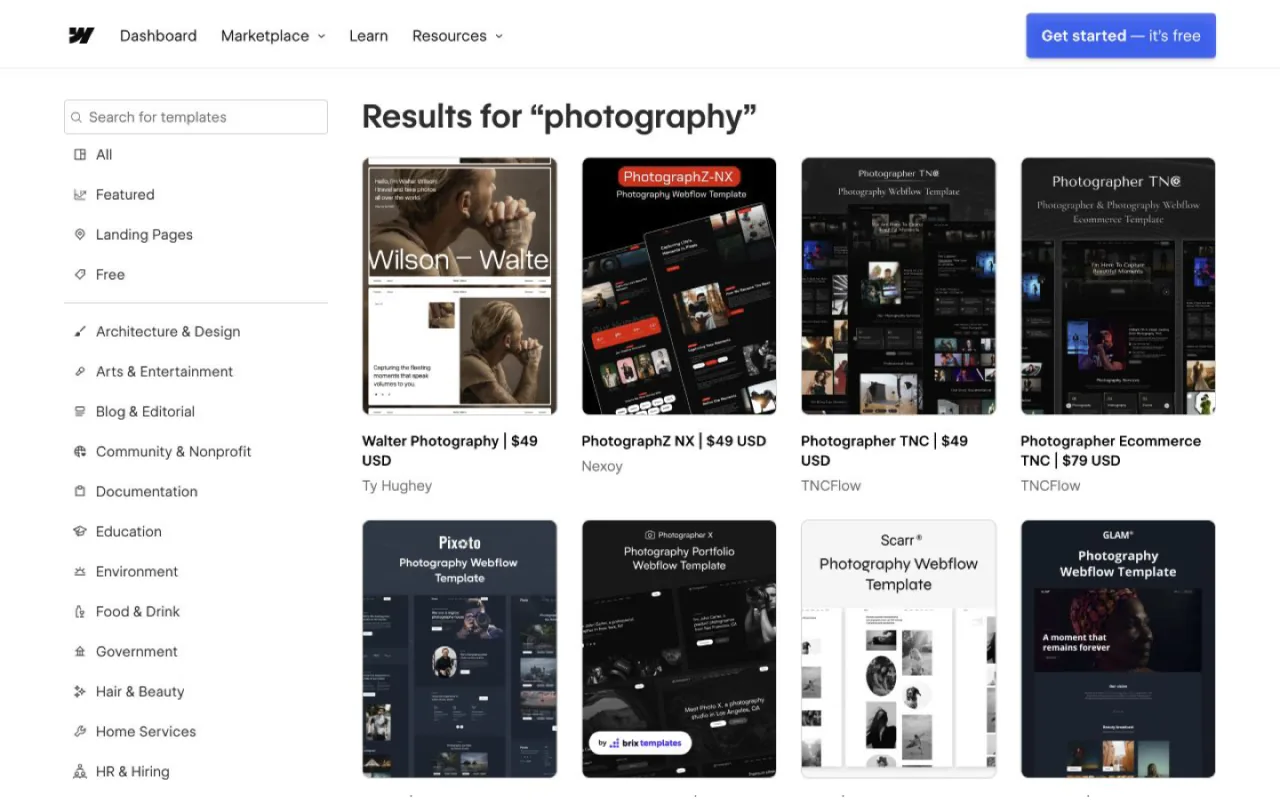Open the Scarr Photography template thumbnail
The image size is (1280, 800).
tap(898, 649)
